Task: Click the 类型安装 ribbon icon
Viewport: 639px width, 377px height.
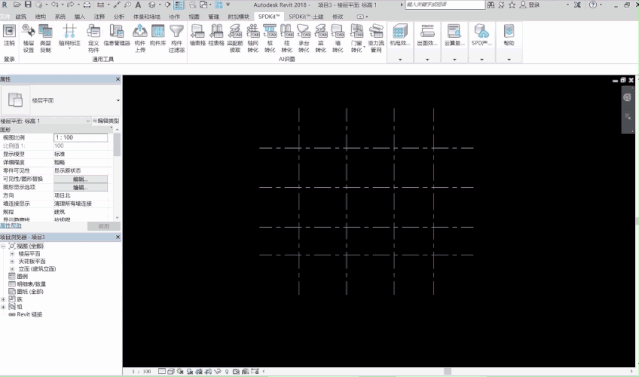Action: point(45,31)
